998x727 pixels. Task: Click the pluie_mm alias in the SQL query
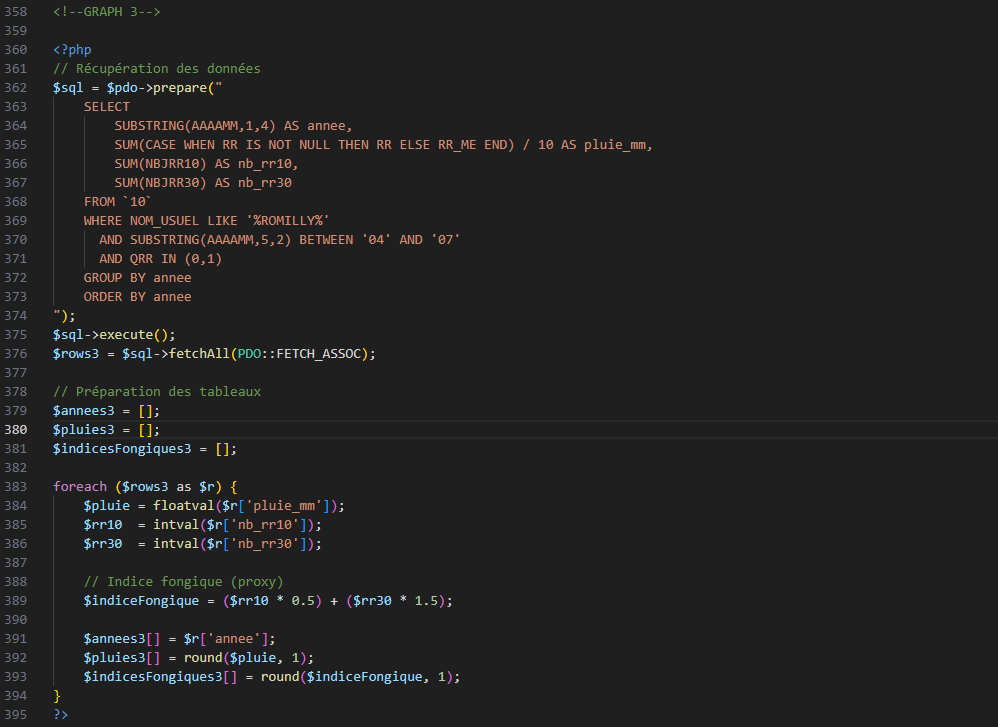(x=617, y=144)
